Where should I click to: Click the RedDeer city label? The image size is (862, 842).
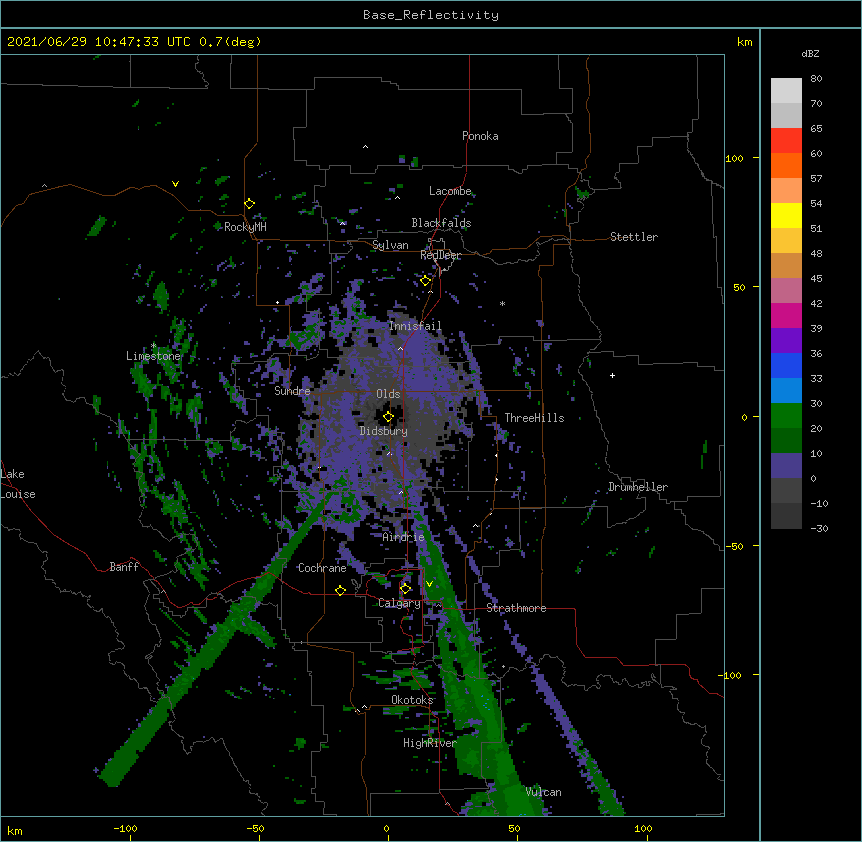[x=440, y=255]
